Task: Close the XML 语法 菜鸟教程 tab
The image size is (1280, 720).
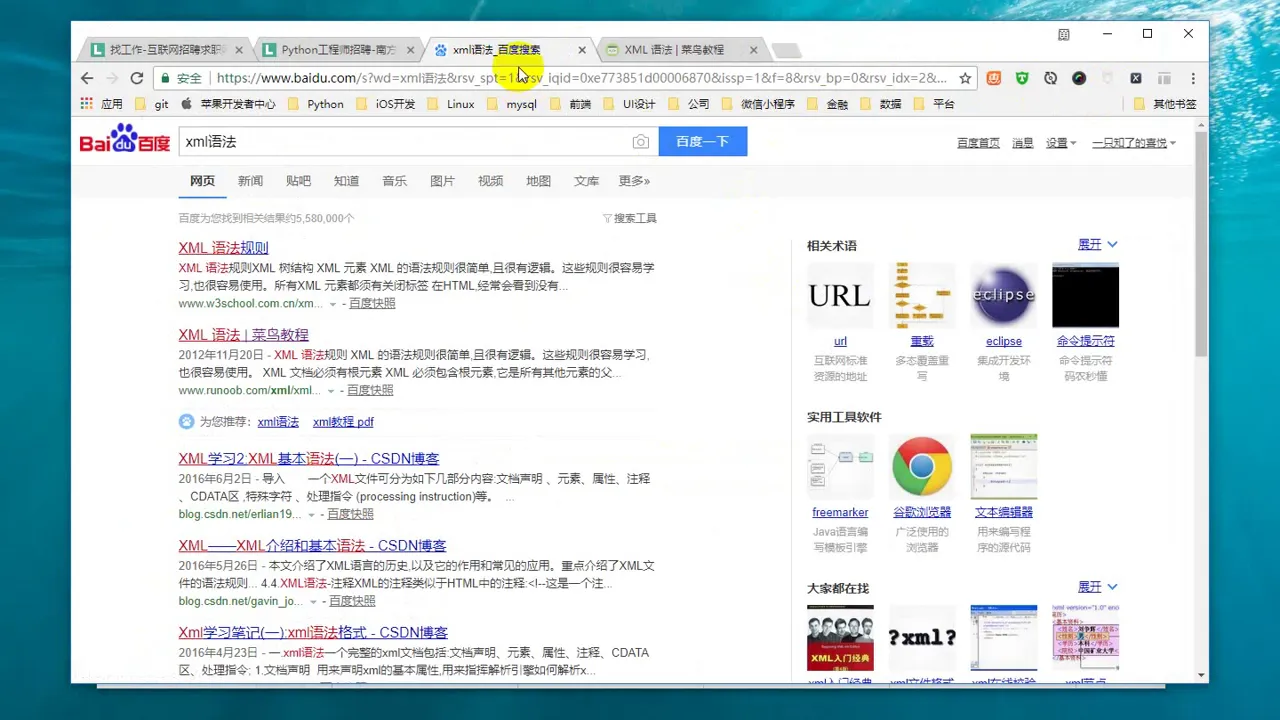Action: [x=753, y=49]
